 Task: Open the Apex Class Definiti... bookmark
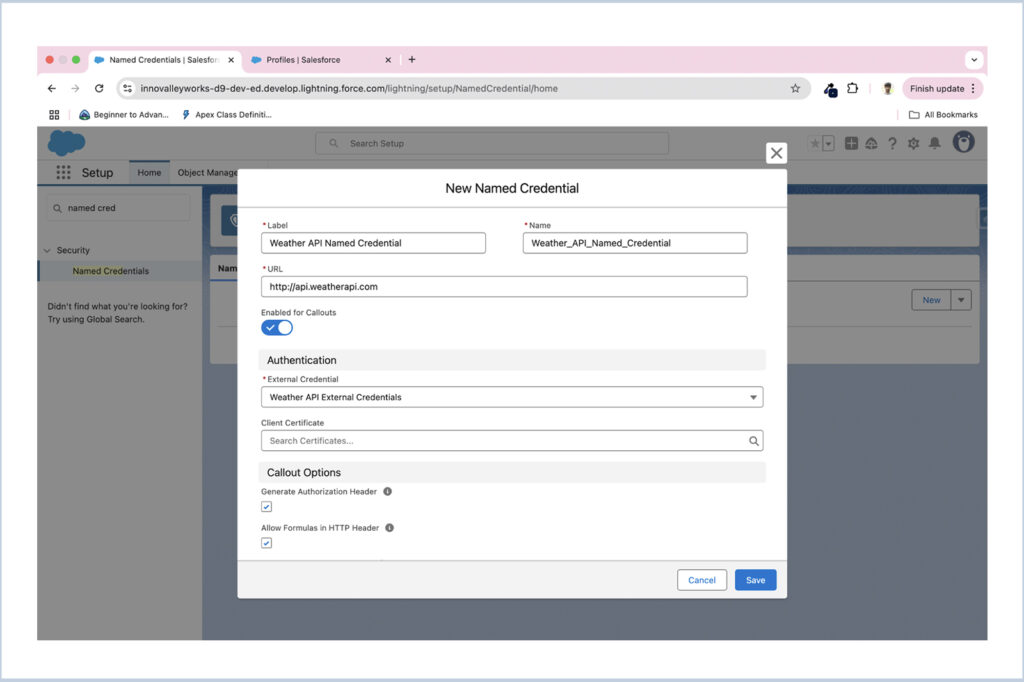click(x=226, y=114)
